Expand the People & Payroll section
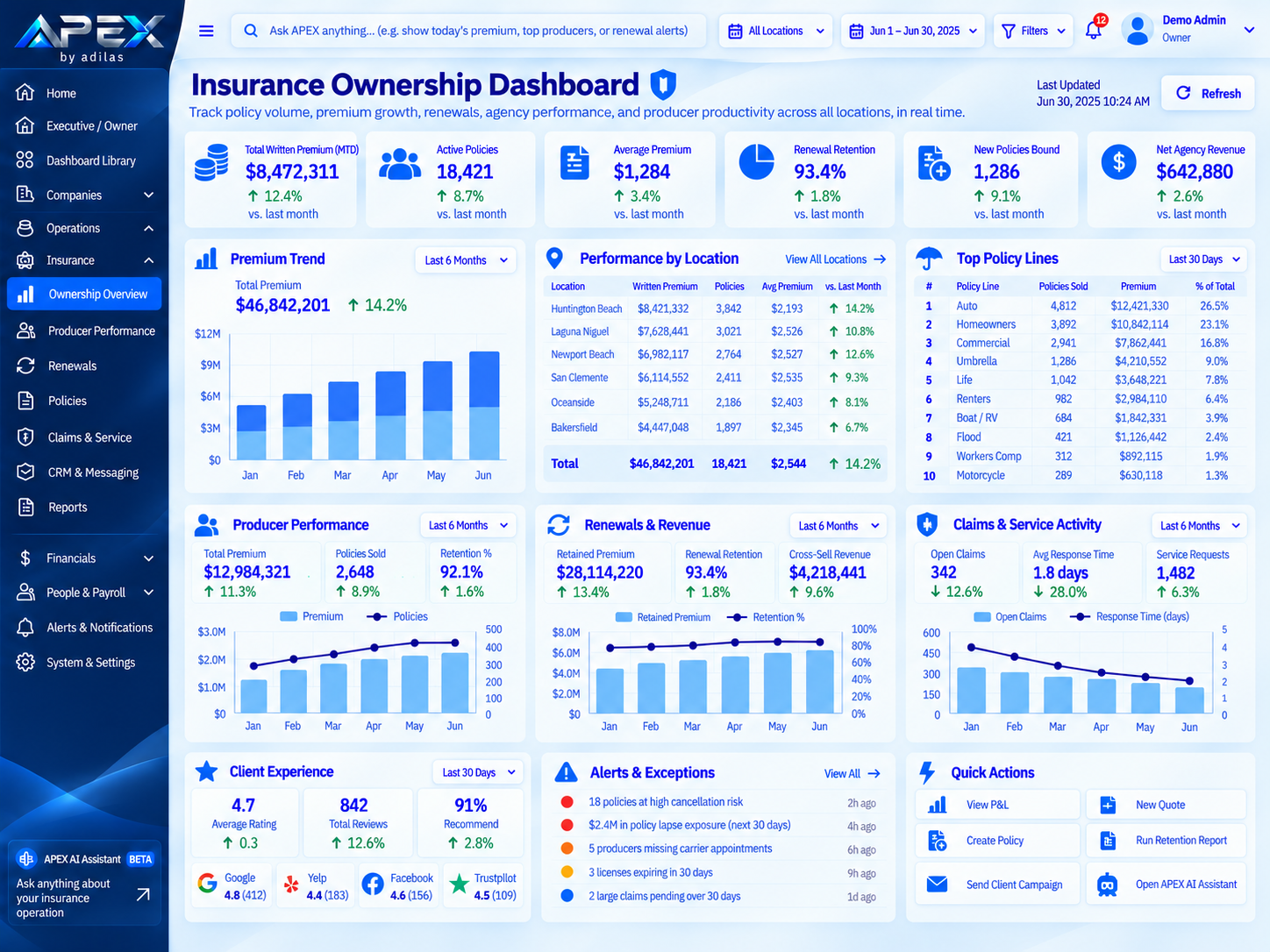 tap(85, 593)
